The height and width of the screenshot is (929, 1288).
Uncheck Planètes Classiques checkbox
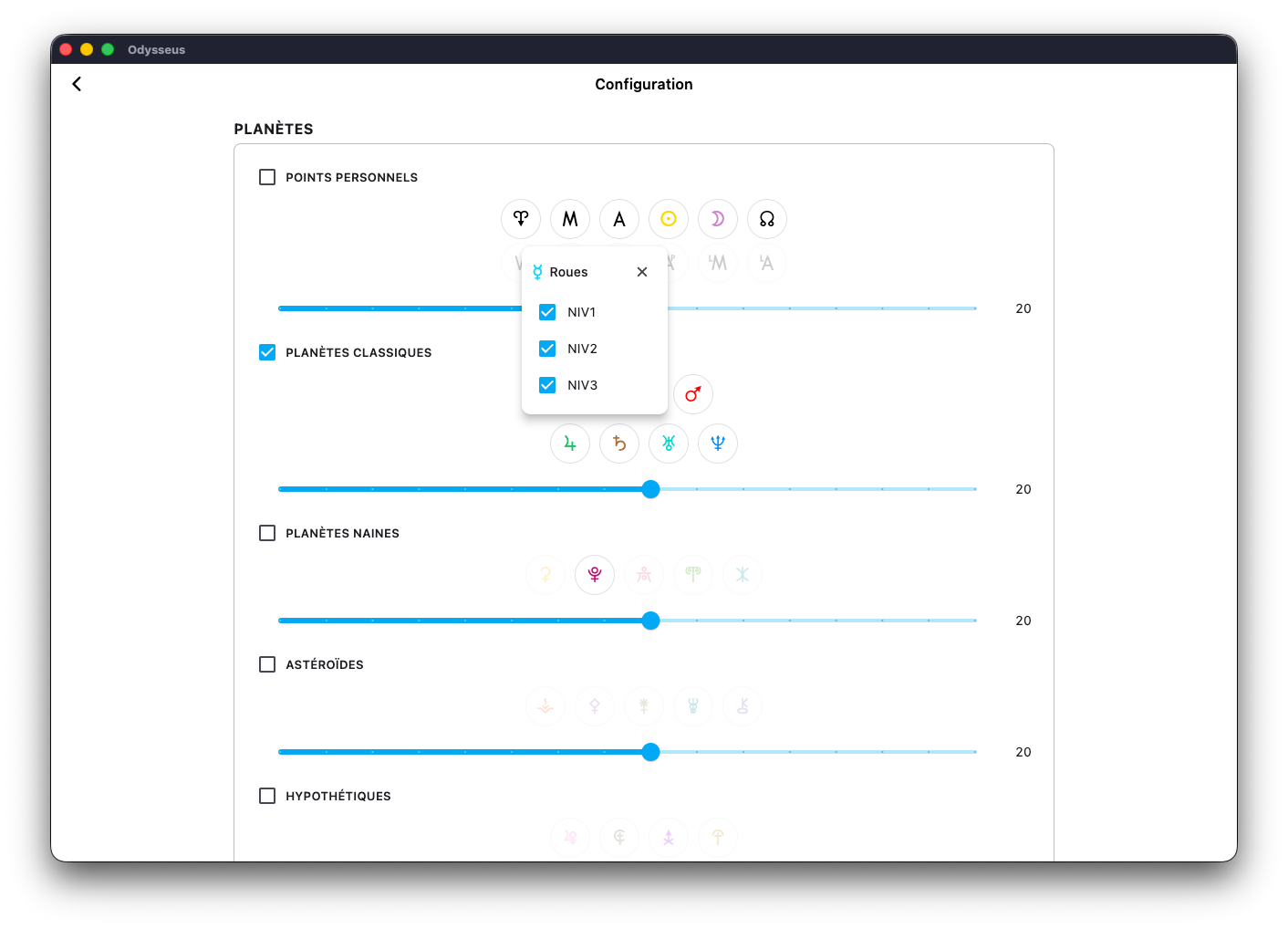267,352
